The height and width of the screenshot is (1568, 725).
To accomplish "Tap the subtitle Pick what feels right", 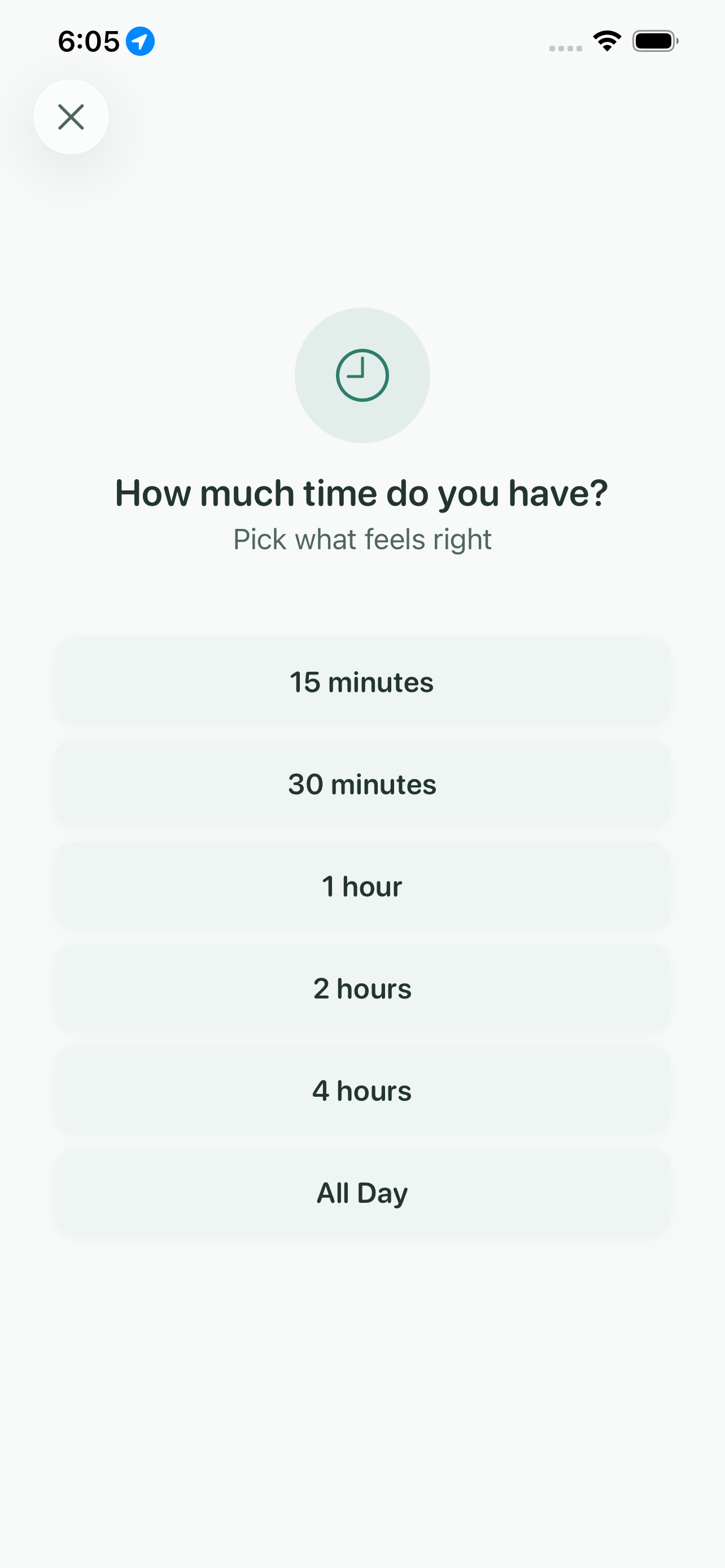I will coord(363,538).
